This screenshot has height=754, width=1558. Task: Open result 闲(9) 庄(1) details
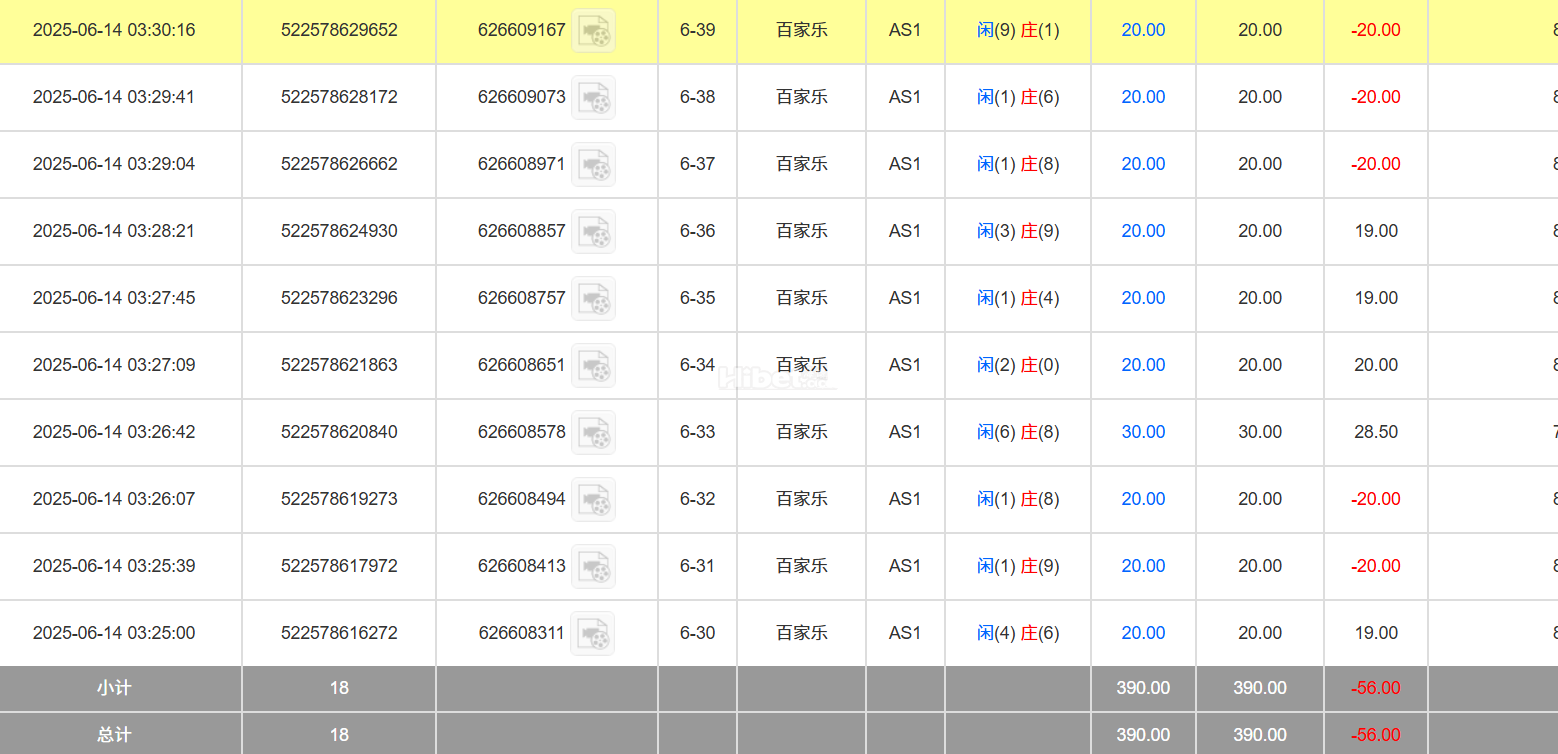(1018, 30)
